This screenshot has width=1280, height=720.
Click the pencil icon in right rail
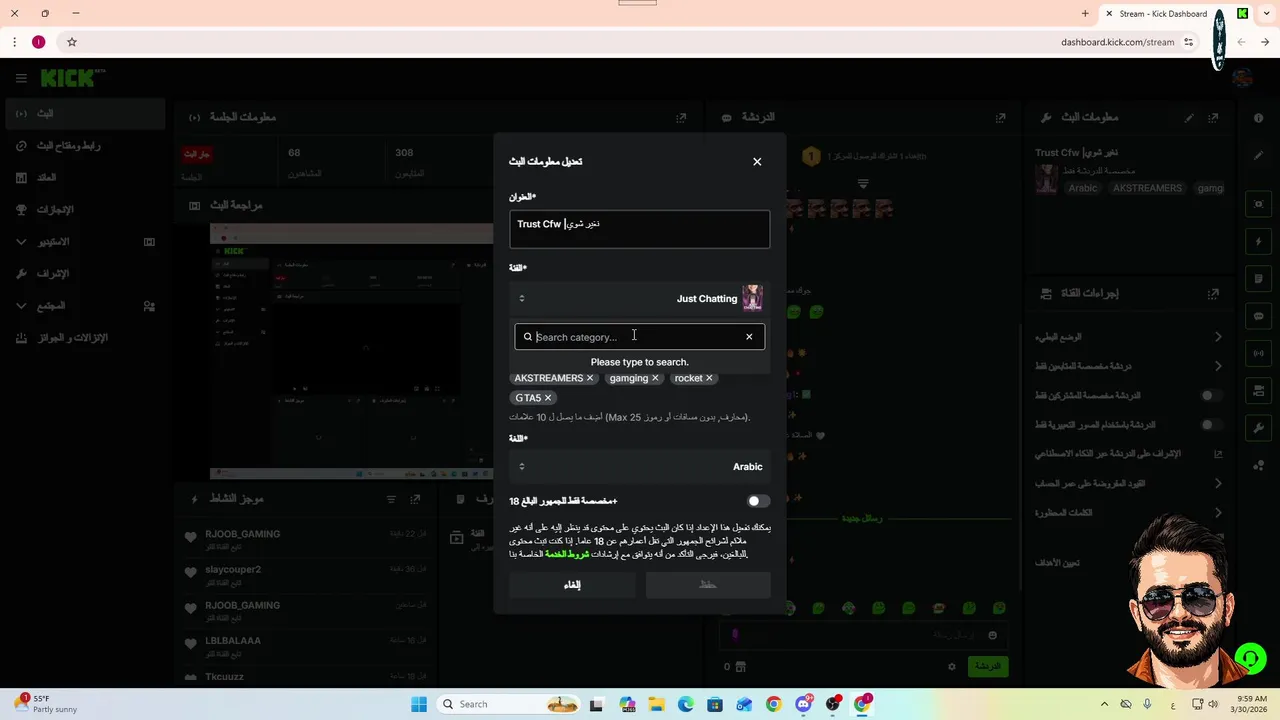[1259, 155]
